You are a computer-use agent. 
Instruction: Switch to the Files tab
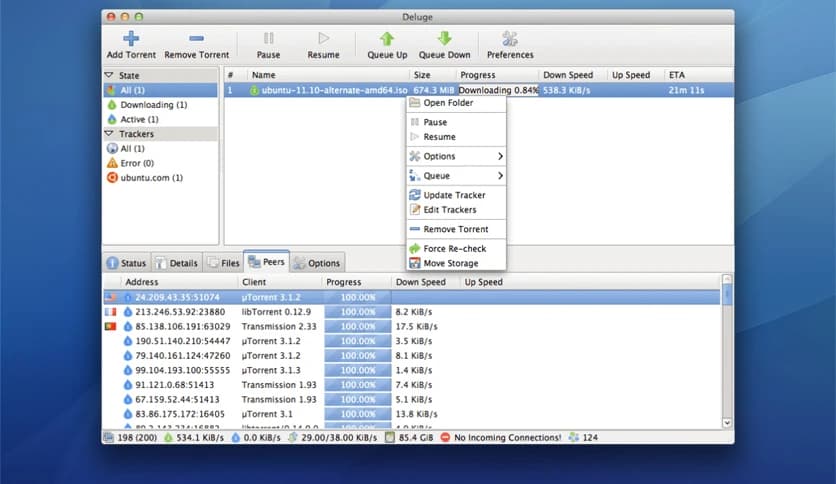[x=223, y=263]
